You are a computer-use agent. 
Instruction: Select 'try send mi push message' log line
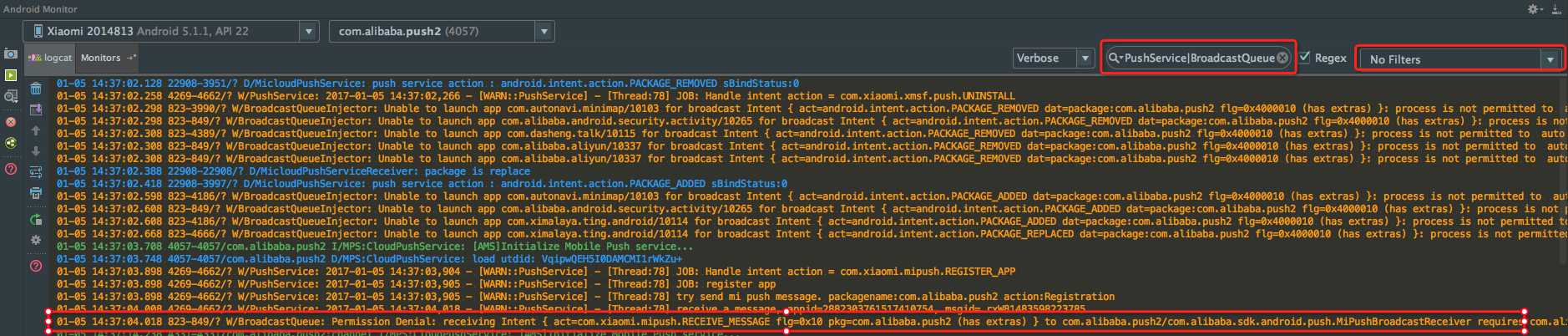585,297
